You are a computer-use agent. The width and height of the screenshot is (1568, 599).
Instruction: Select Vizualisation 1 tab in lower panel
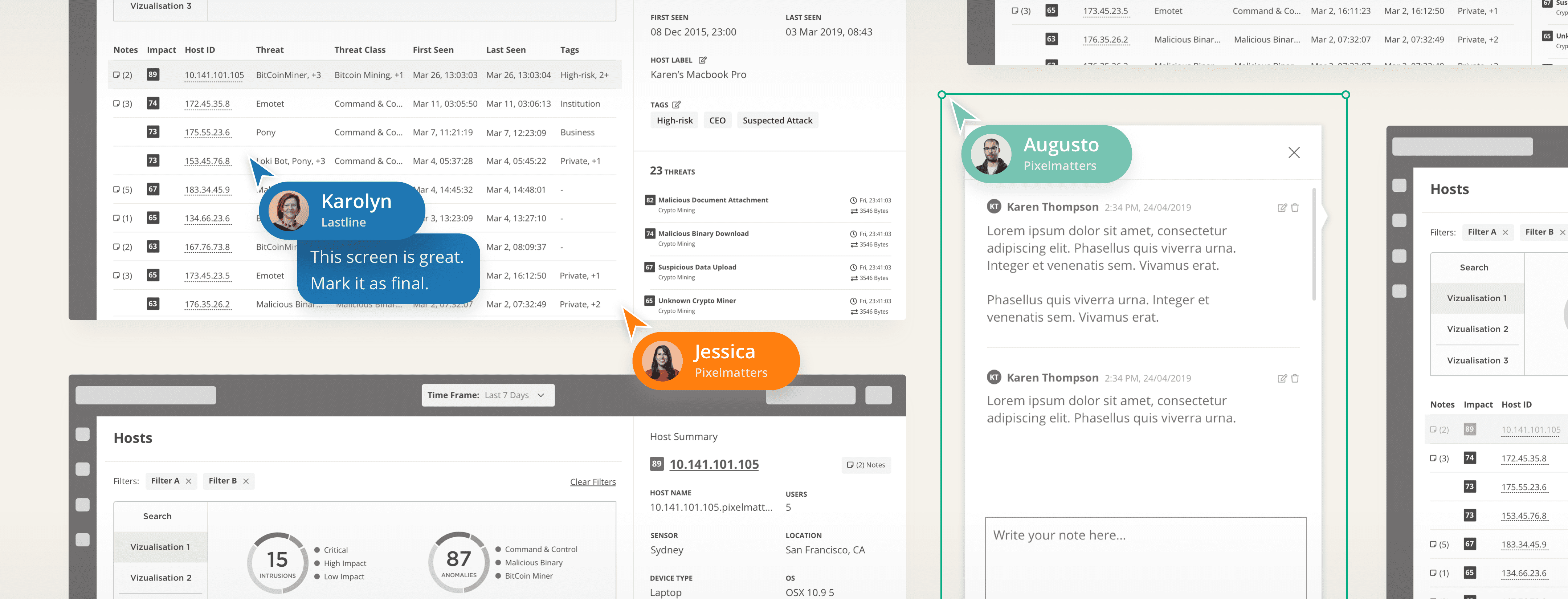coord(160,547)
